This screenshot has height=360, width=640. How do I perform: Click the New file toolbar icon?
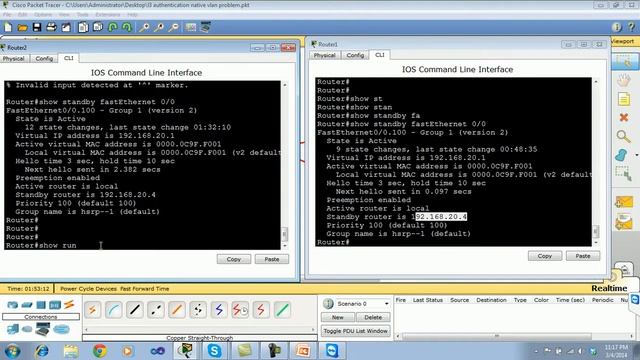pyautogui.click(x=8, y=27)
